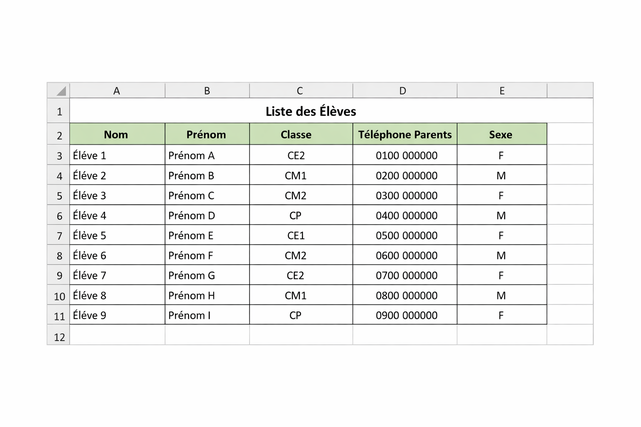Select the 'Prénom' header cell
The width and height of the screenshot is (641, 427).
point(207,135)
